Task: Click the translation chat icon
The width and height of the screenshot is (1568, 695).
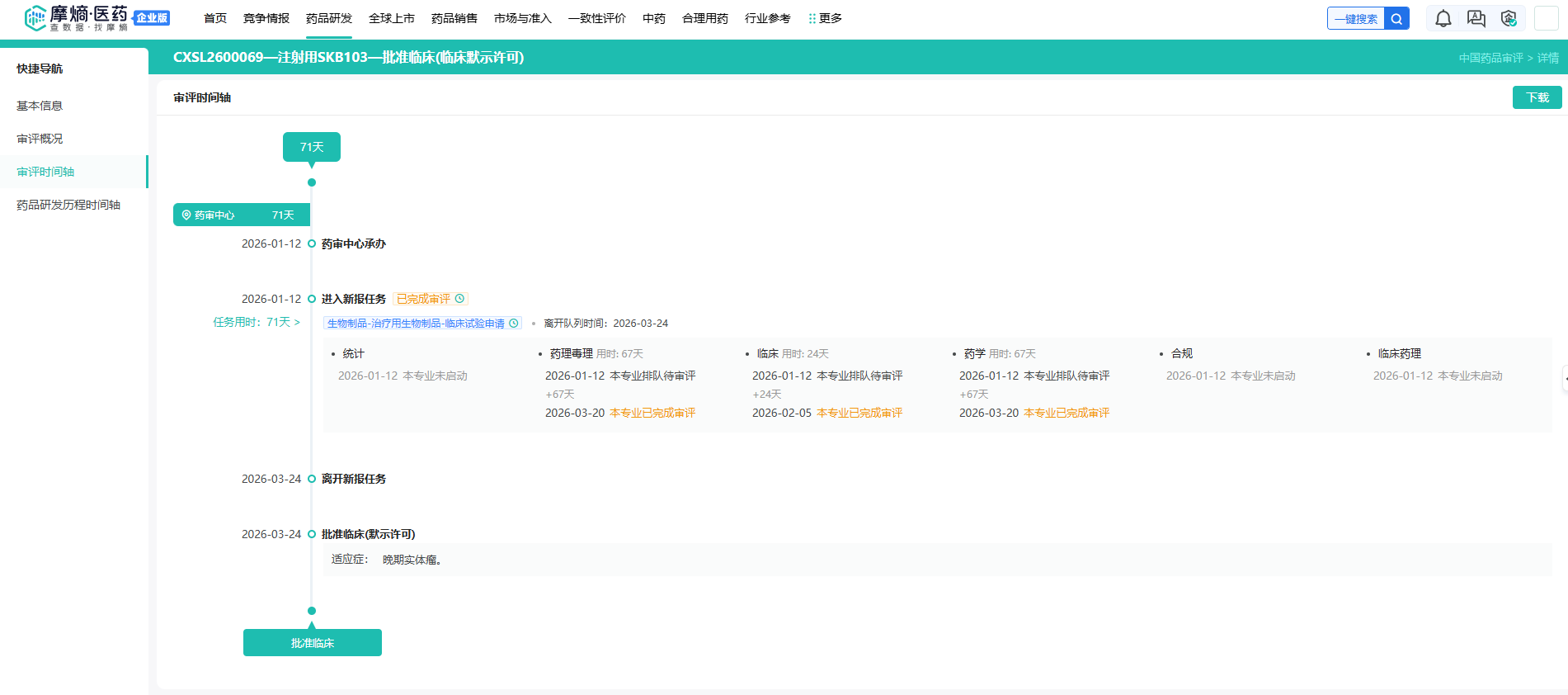Action: point(1476,19)
